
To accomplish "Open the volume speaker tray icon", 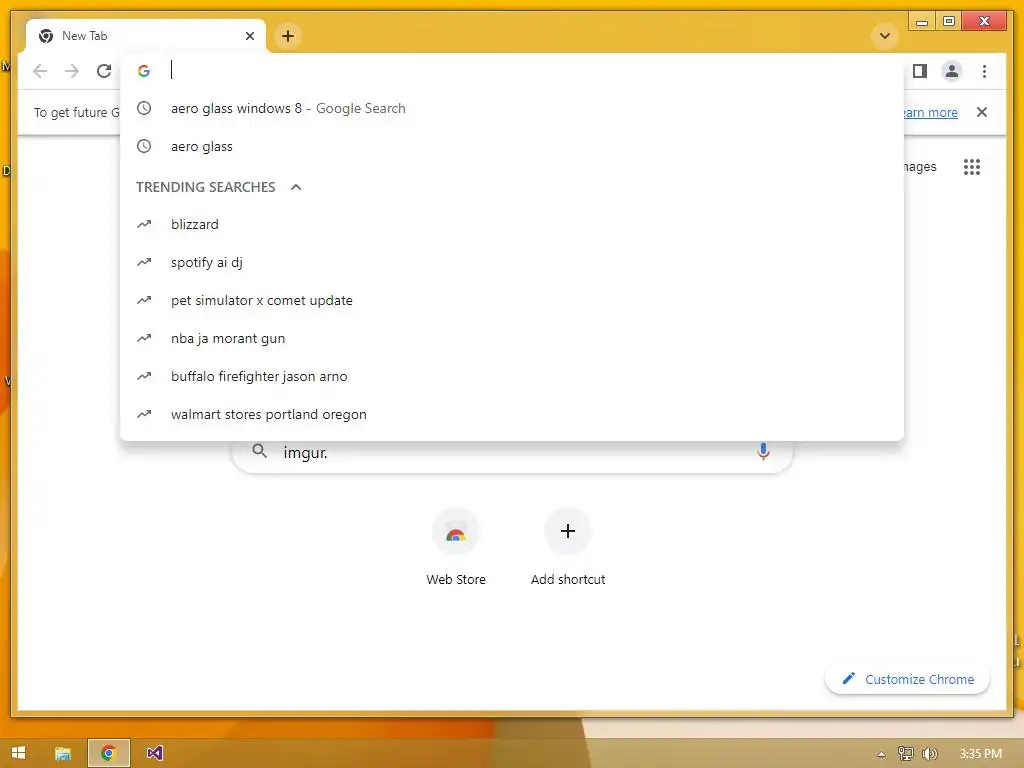I will tap(929, 754).
